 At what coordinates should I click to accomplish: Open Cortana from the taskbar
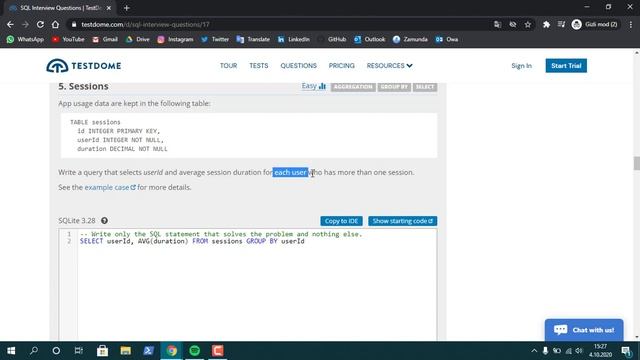56,351
